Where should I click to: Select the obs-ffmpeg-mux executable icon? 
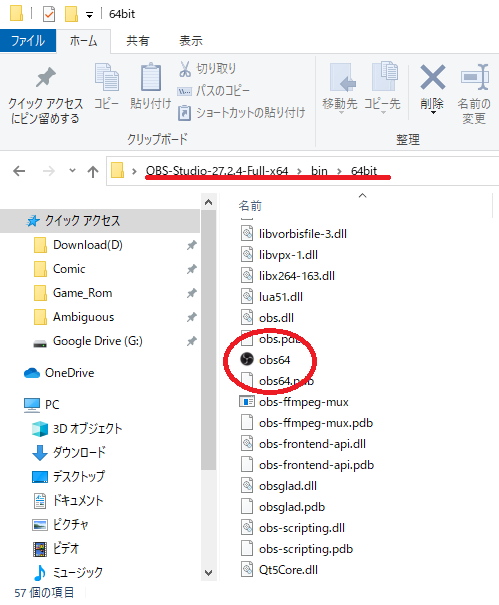(x=247, y=402)
